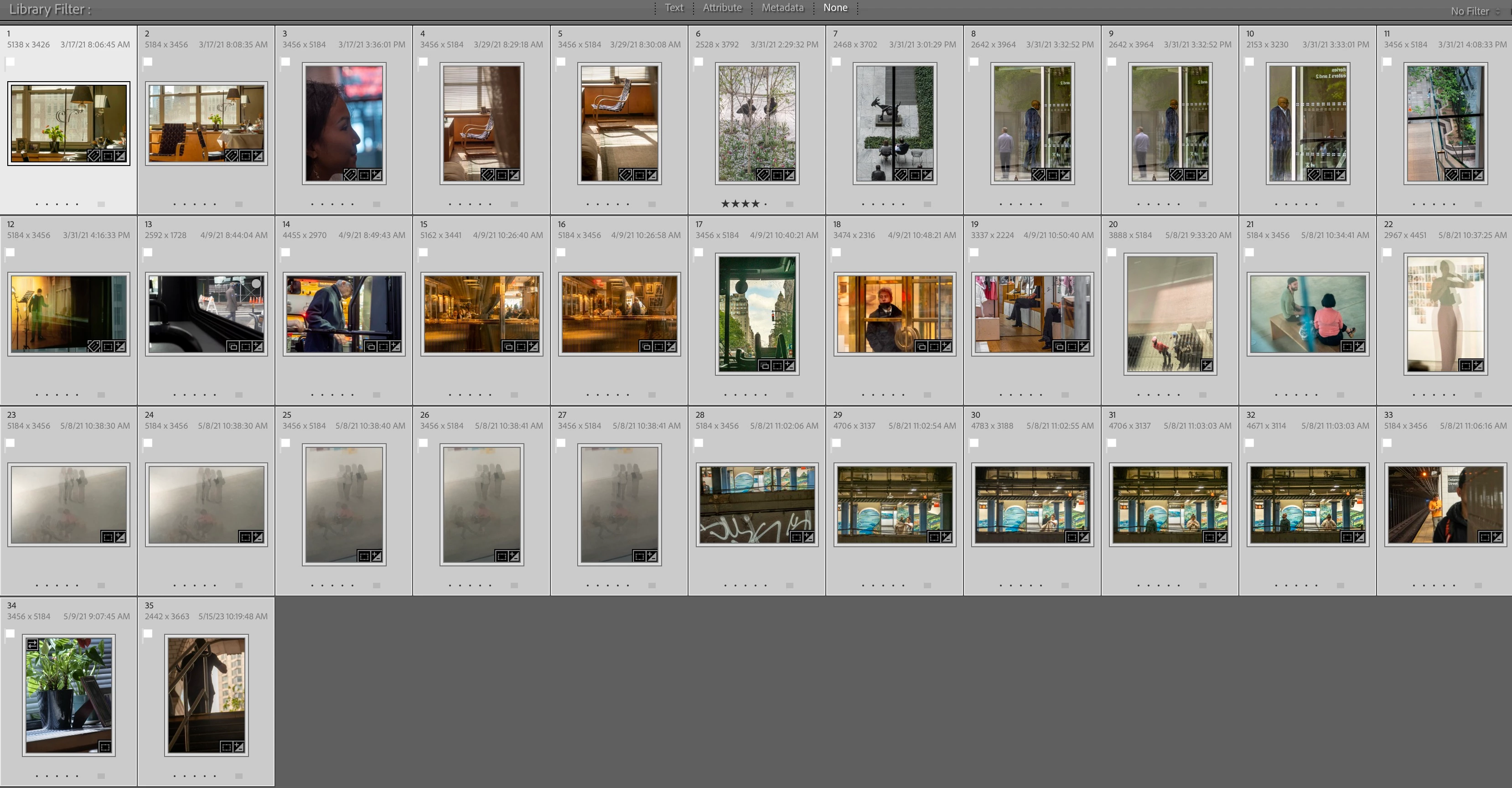Click collection badge on photo 13 thumbnail
1512x788 pixels.
233,347
